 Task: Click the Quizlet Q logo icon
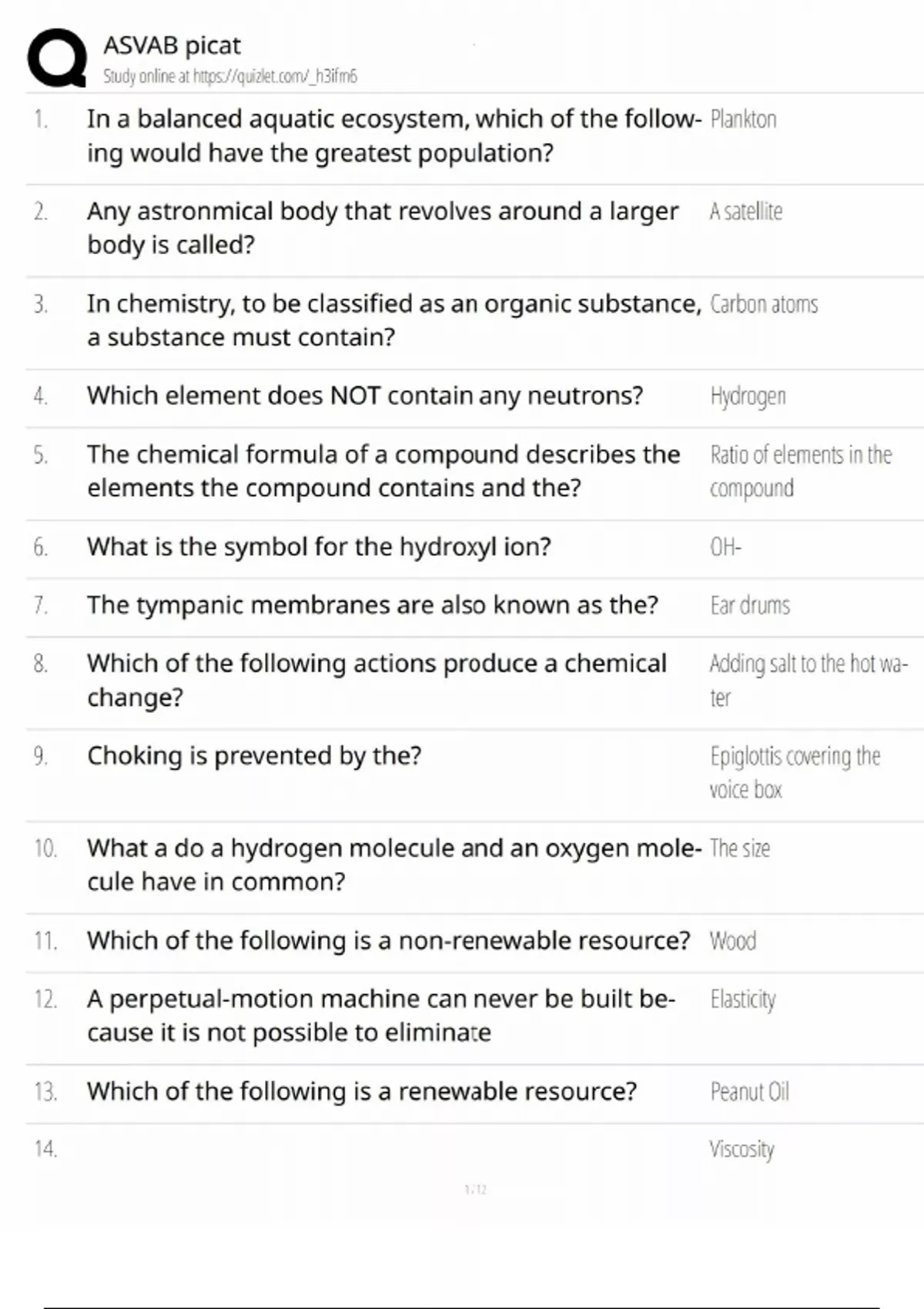[x=57, y=58]
